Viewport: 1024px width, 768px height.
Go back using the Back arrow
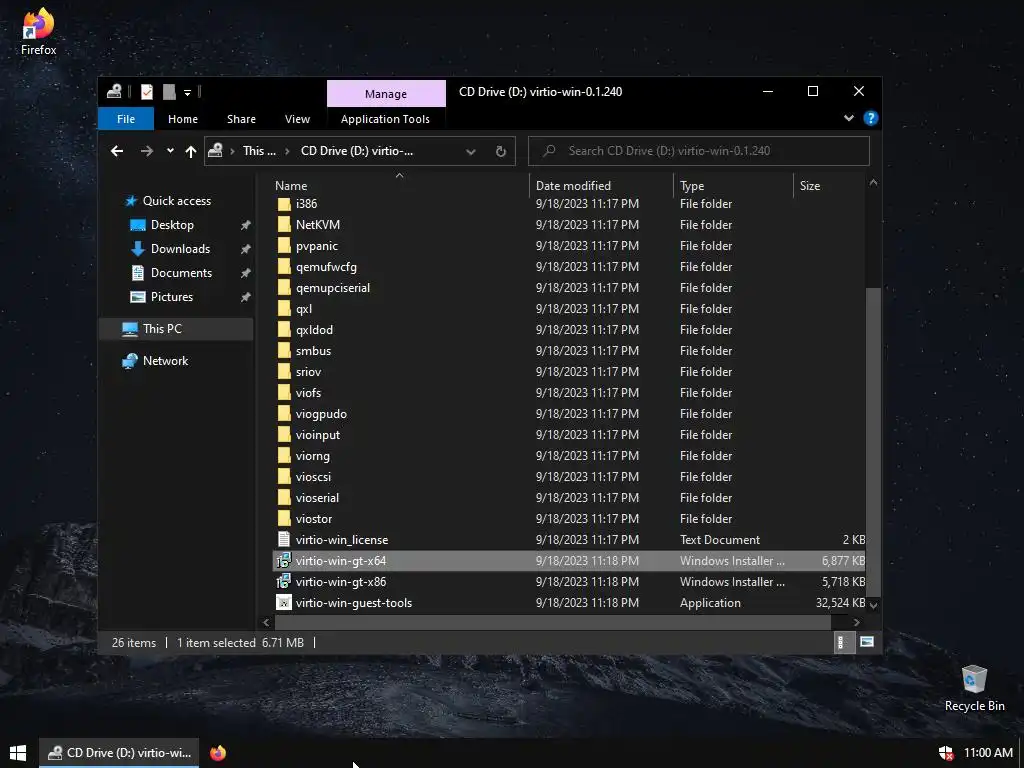click(x=117, y=151)
